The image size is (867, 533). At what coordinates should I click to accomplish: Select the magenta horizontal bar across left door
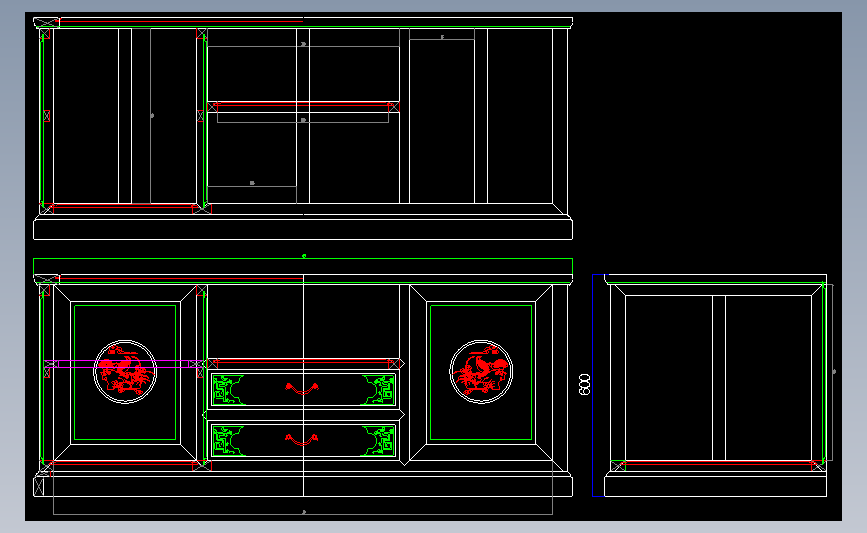click(125, 364)
